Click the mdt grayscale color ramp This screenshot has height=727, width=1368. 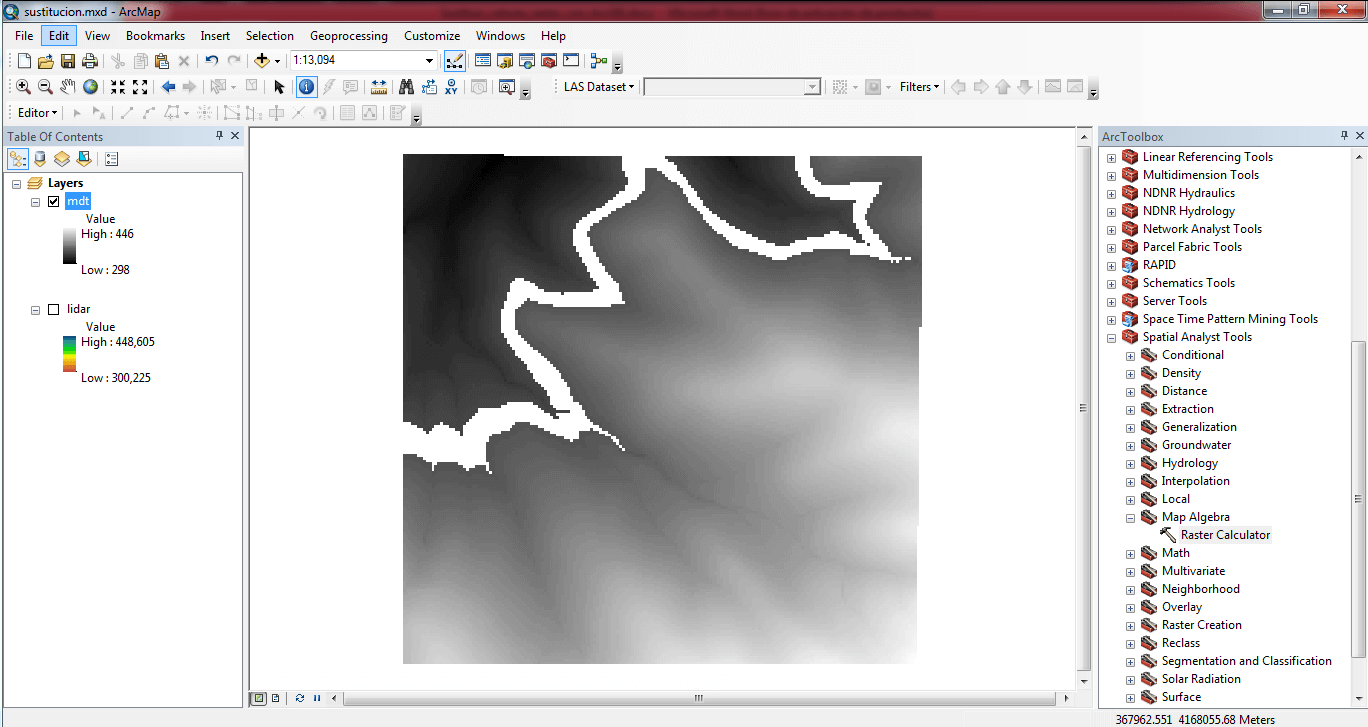(x=69, y=246)
